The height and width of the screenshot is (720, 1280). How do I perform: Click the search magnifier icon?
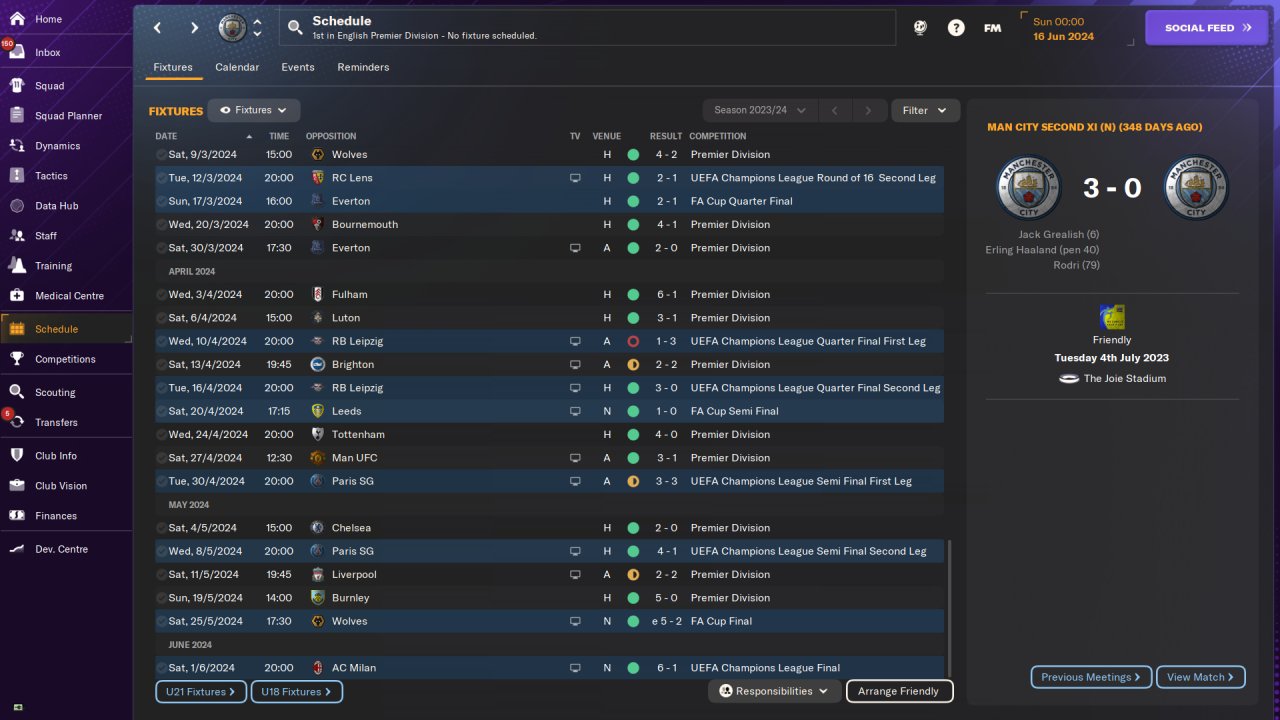pos(295,28)
